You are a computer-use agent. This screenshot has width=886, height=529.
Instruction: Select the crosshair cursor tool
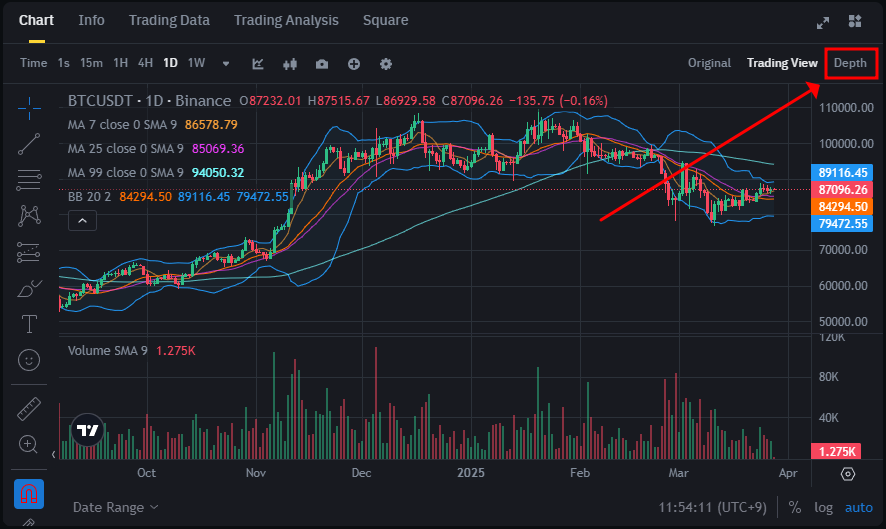coord(29,105)
